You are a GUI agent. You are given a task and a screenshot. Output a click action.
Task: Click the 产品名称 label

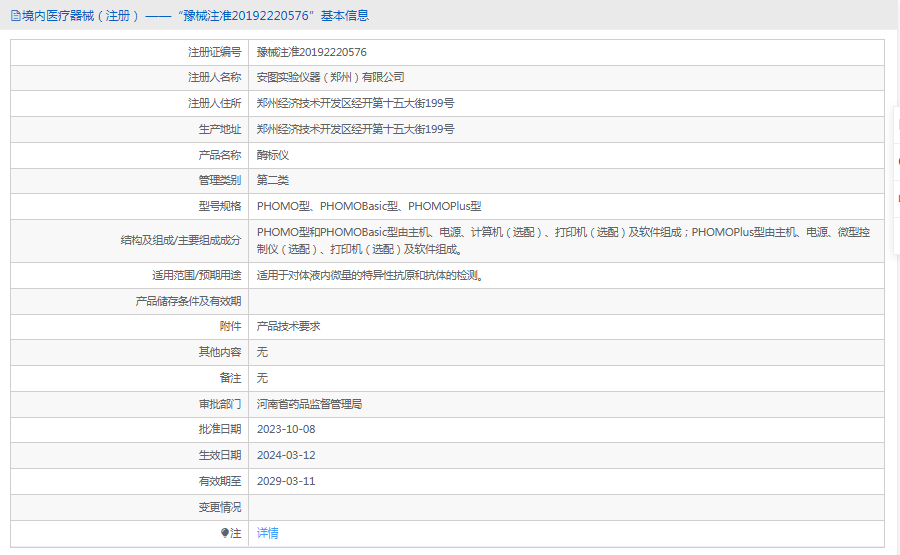(x=220, y=155)
